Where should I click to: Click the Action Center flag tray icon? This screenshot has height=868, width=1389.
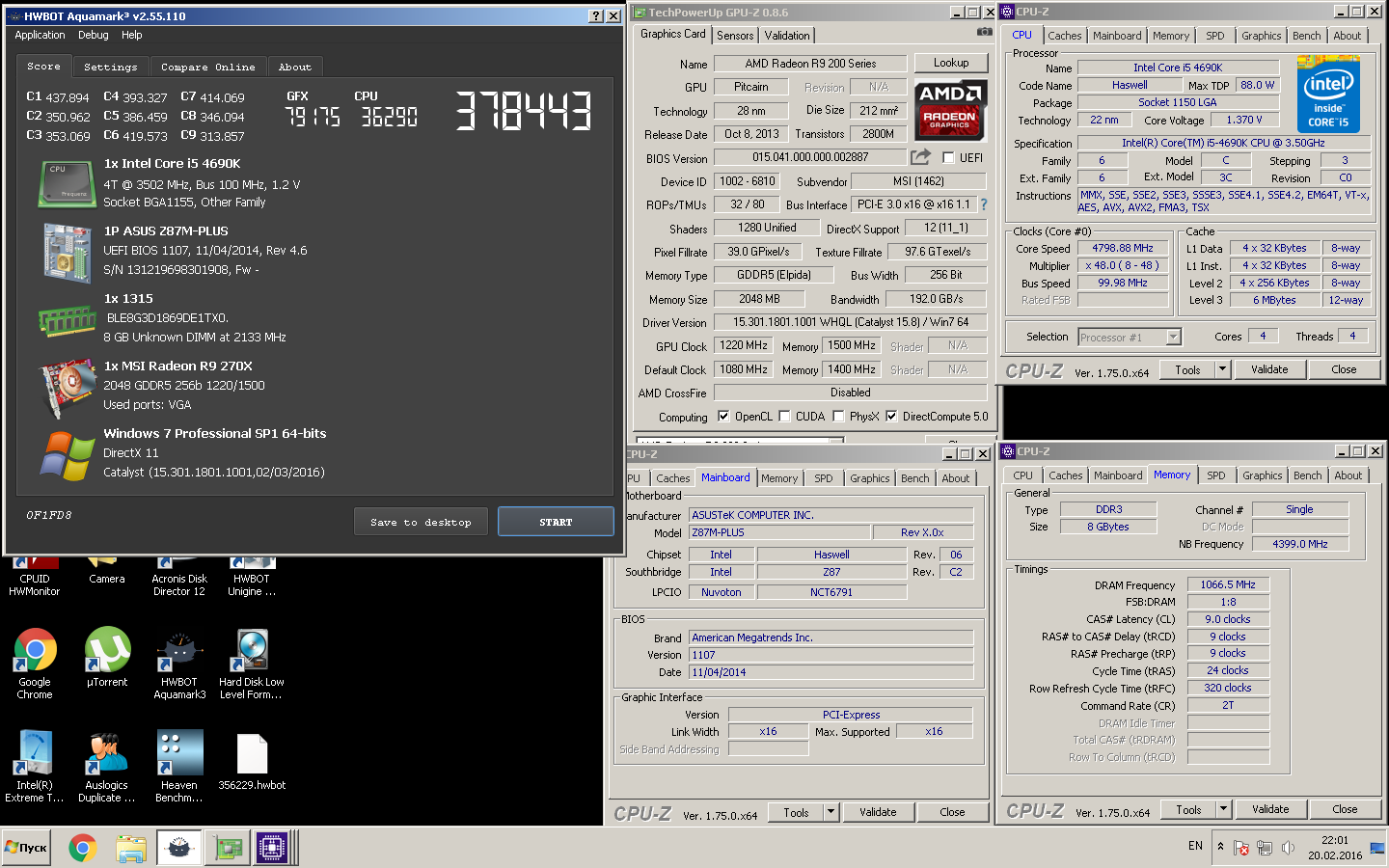point(1241,848)
